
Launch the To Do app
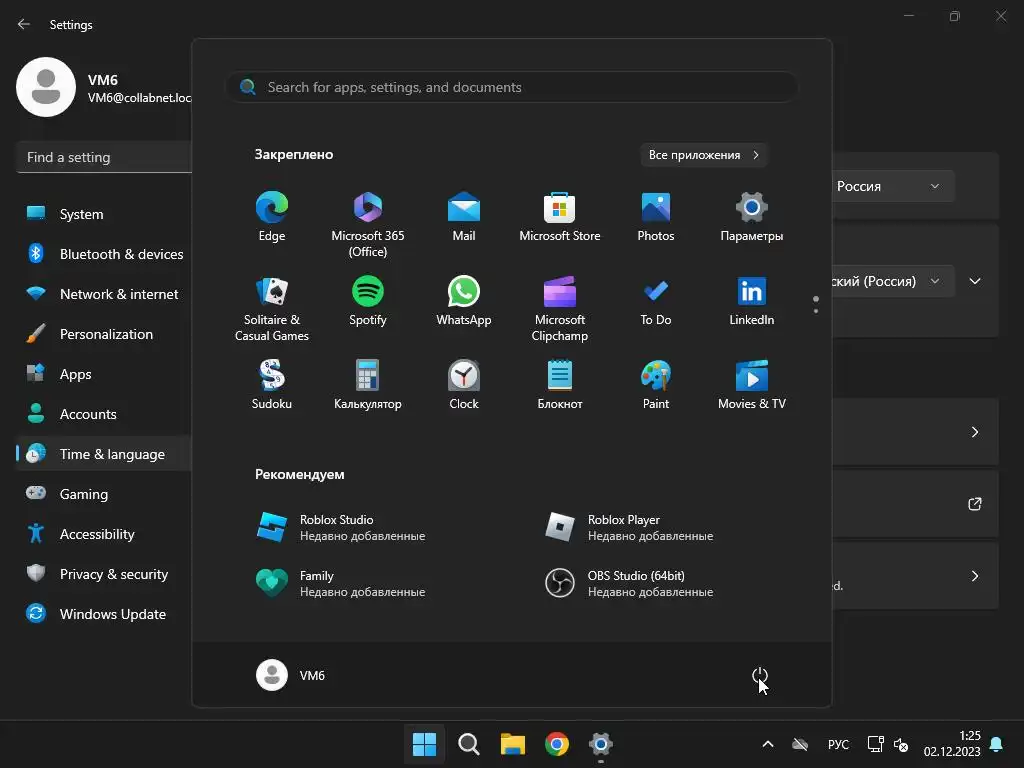coord(656,302)
